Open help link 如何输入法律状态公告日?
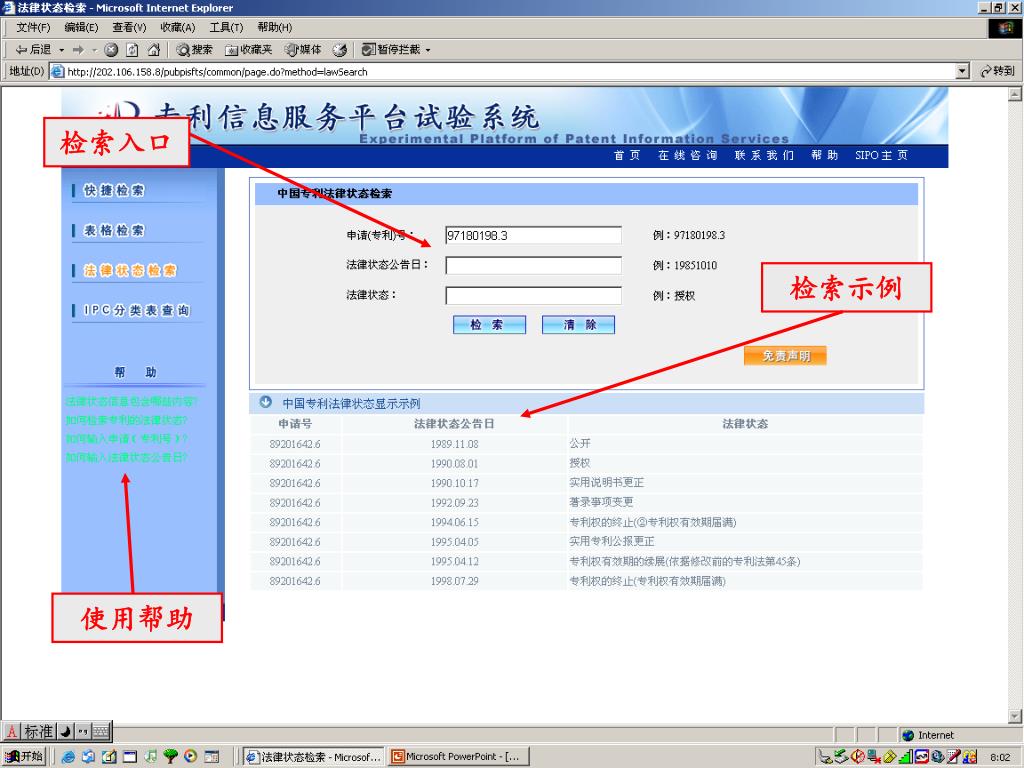The image size is (1024, 768). coord(126,457)
